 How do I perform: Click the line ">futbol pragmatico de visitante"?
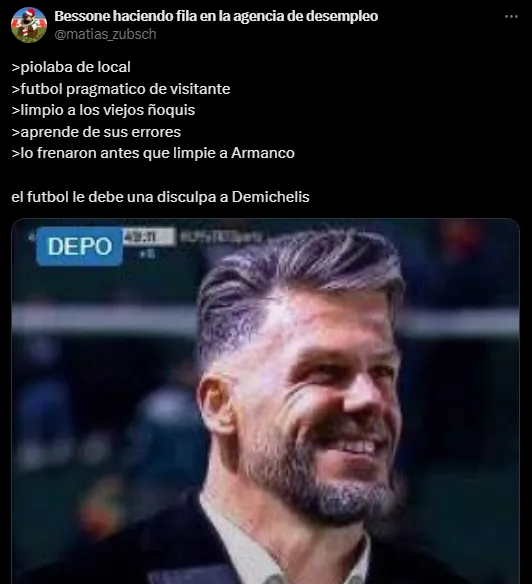click(121, 89)
